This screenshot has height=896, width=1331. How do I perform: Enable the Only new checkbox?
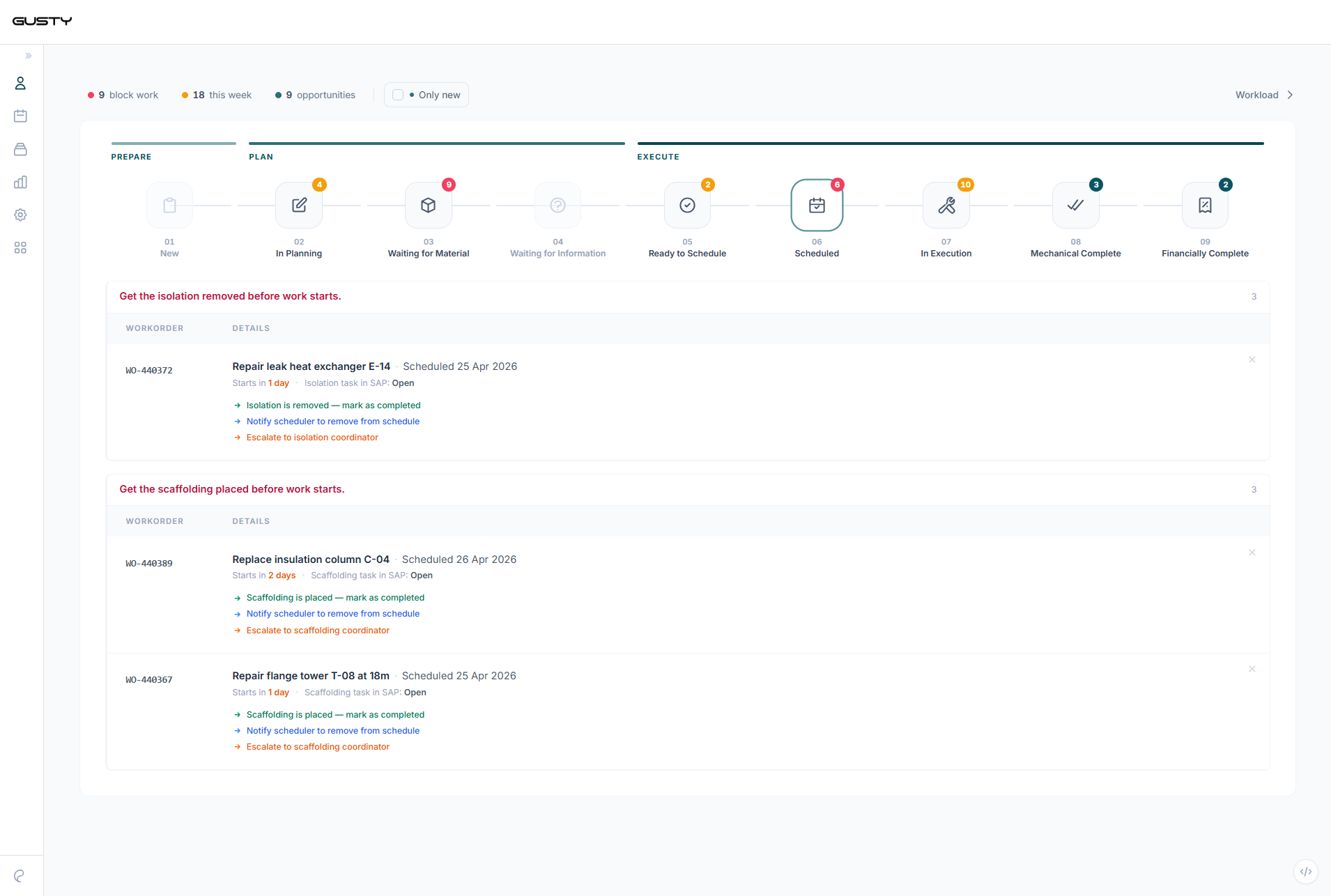coord(398,95)
